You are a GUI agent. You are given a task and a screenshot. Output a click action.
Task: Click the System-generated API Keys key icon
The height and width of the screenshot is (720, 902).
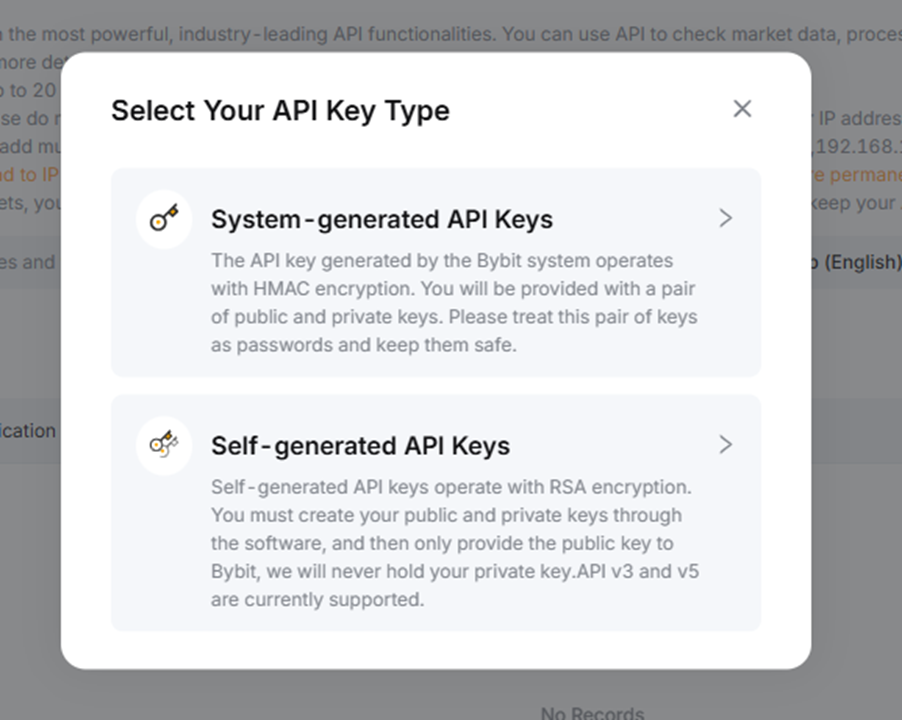[164, 219]
